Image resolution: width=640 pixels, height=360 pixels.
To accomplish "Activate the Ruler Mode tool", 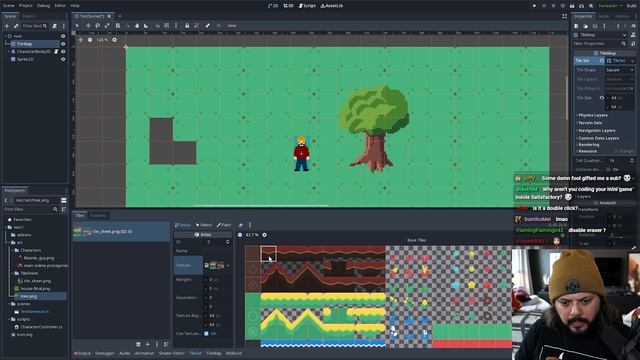I will click(x=146, y=26).
